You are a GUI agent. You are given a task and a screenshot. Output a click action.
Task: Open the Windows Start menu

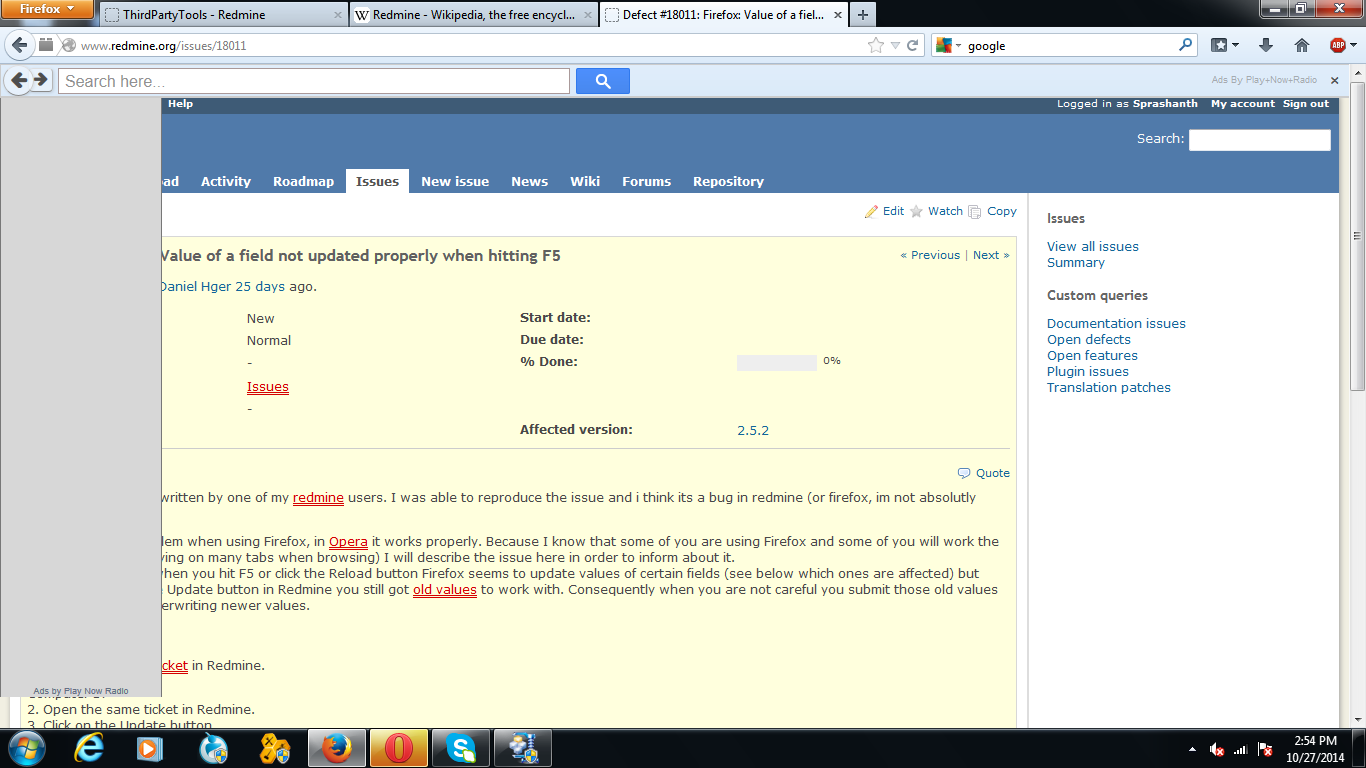[x=26, y=748]
